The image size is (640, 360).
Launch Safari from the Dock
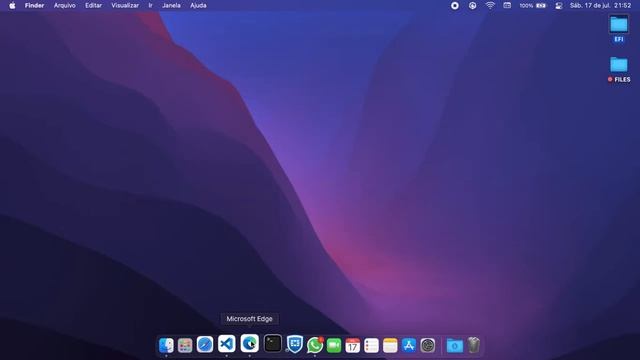tap(205, 345)
